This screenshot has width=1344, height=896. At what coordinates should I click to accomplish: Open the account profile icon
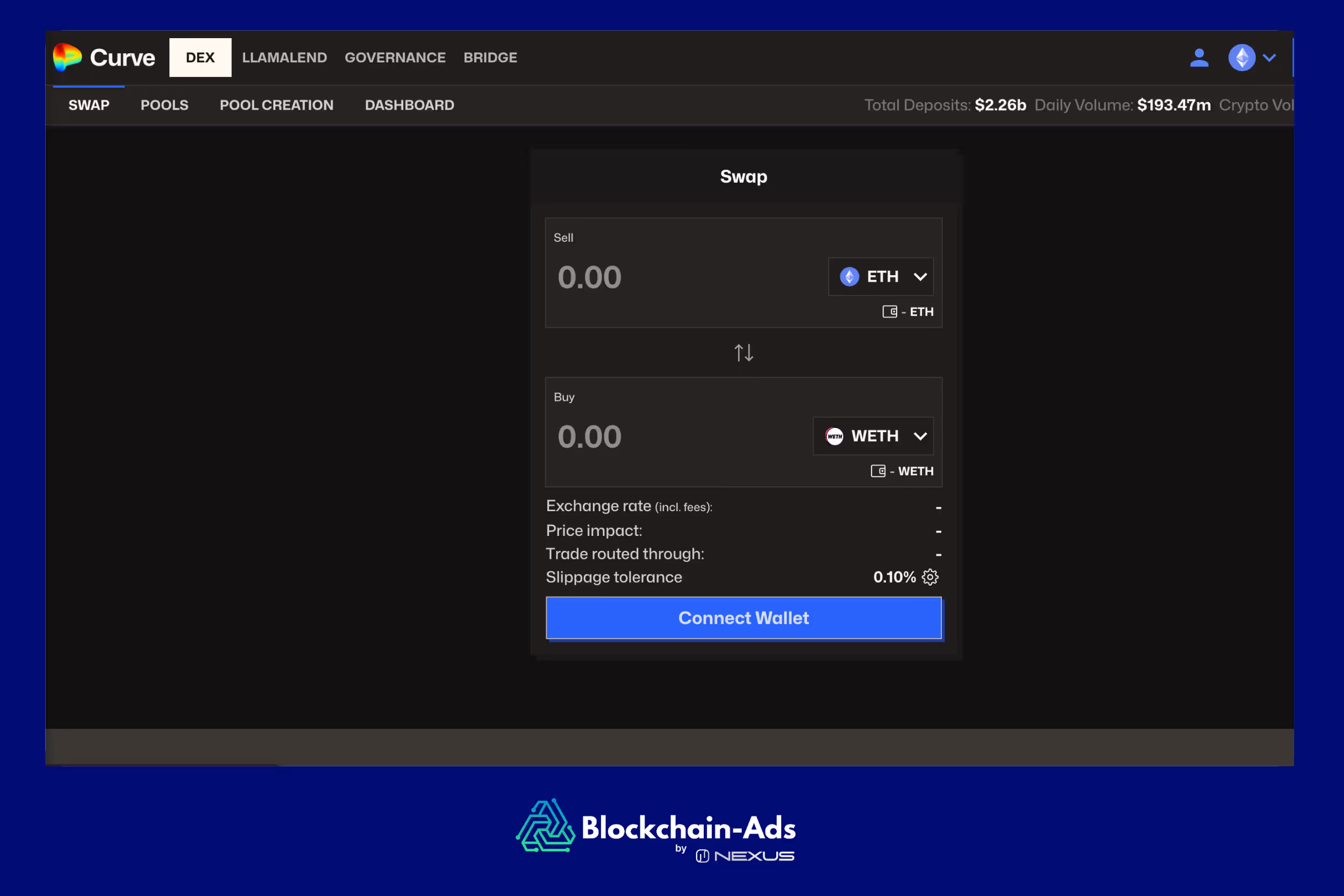(x=1199, y=57)
